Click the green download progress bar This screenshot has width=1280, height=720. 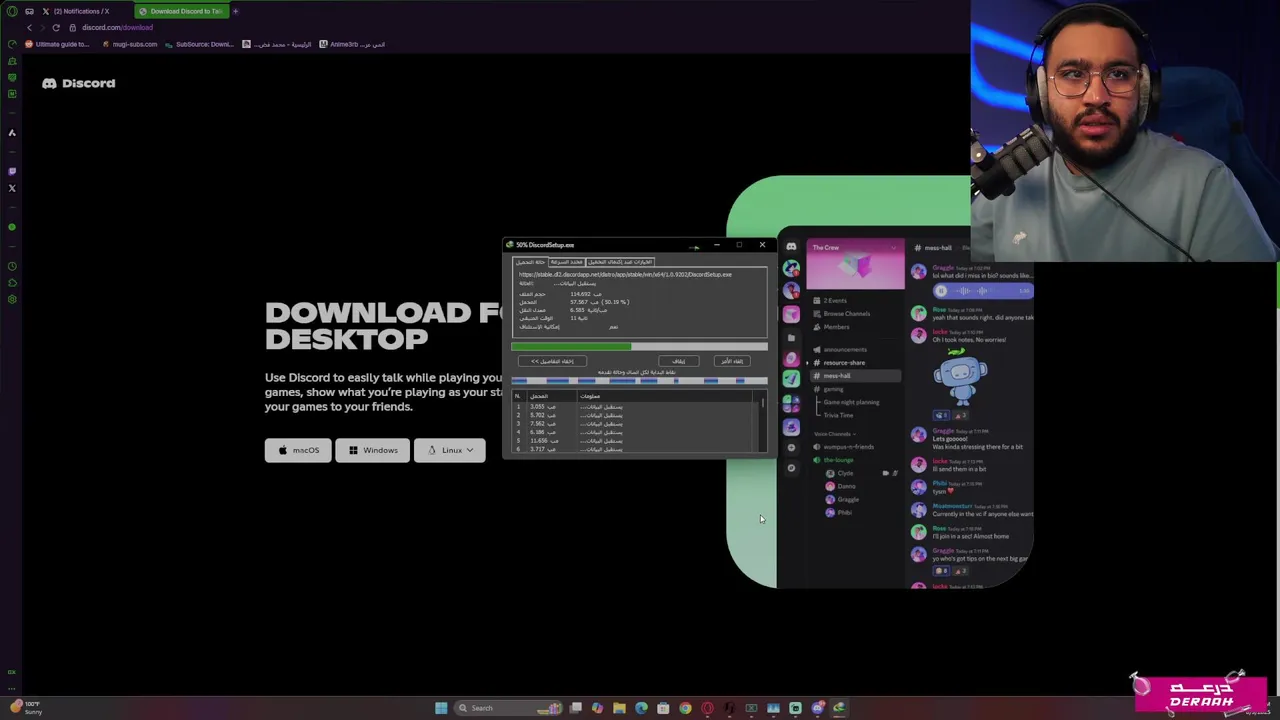(639, 346)
